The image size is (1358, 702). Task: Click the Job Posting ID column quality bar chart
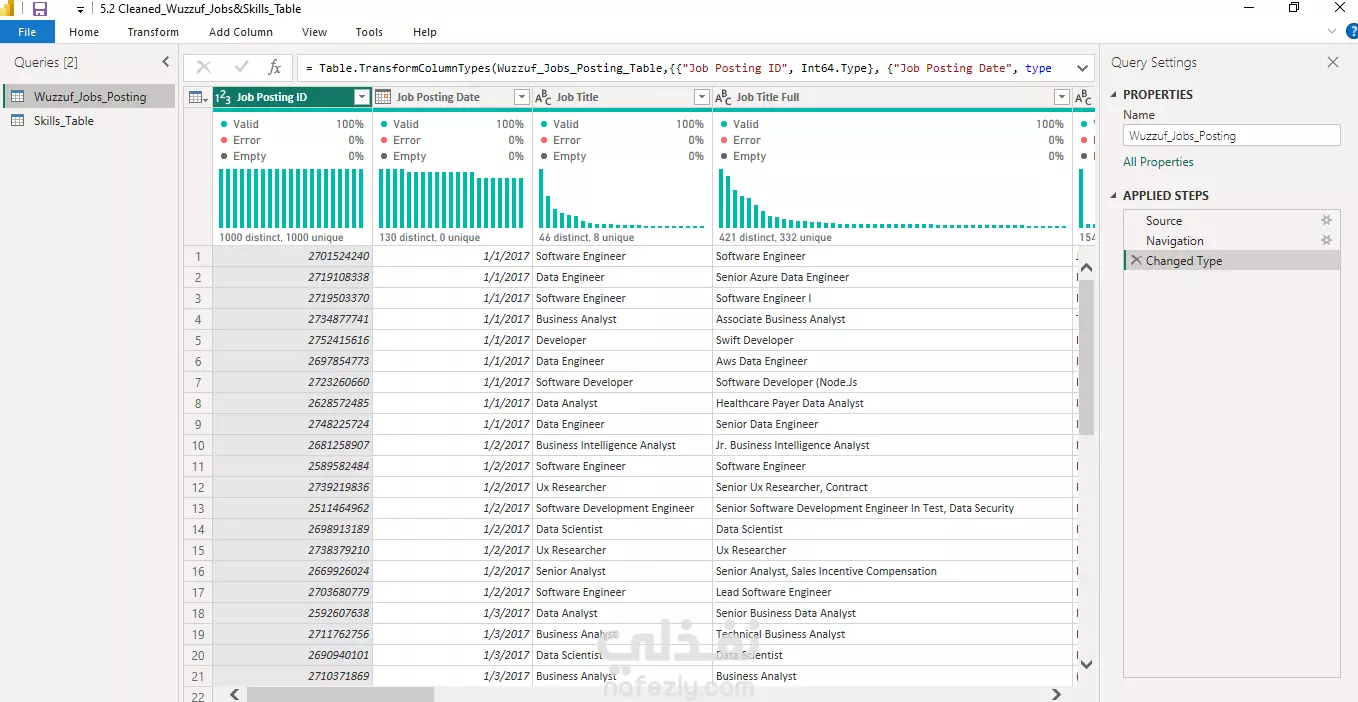click(292, 198)
